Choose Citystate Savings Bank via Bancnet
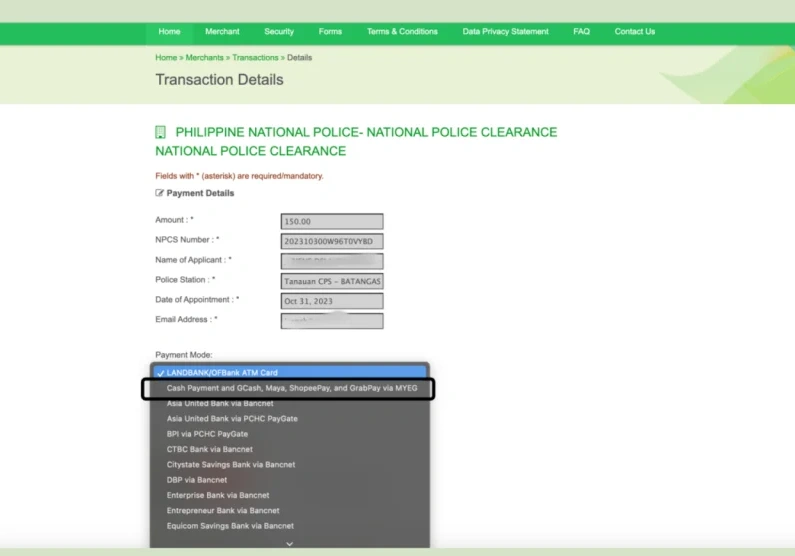795x556 pixels. coord(290,464)
